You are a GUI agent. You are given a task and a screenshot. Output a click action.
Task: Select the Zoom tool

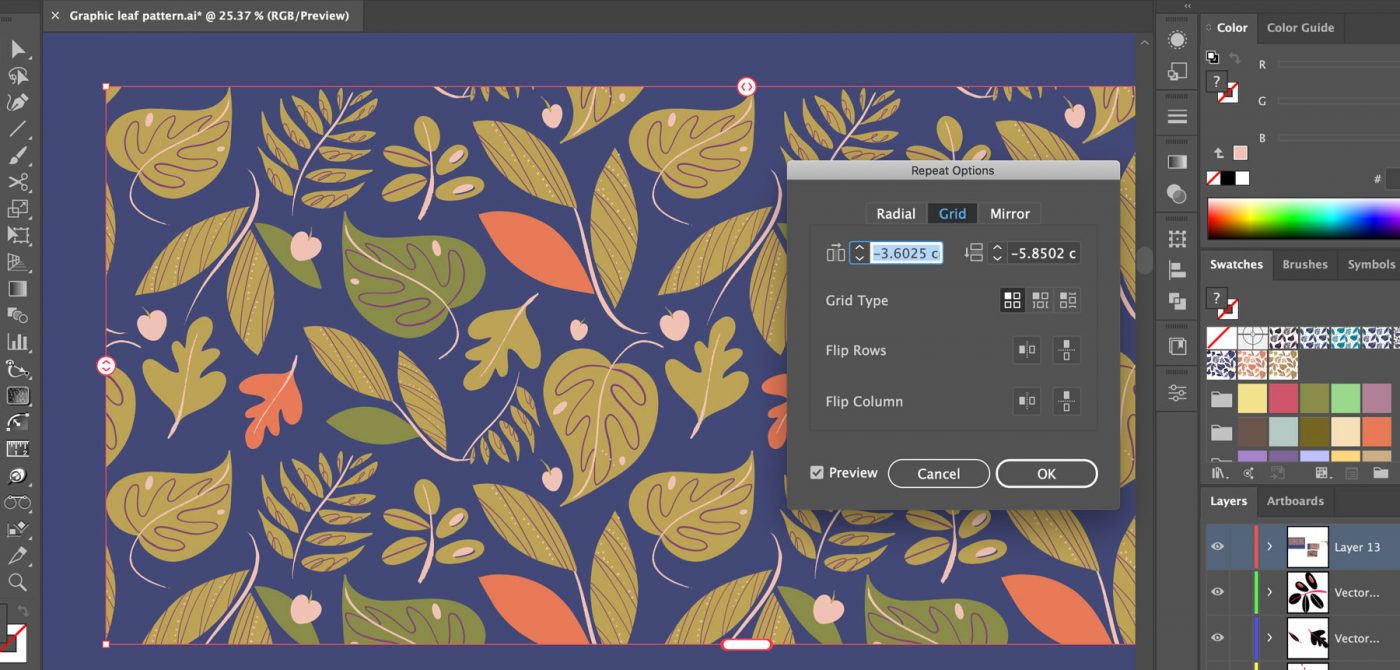click(16, 582)
